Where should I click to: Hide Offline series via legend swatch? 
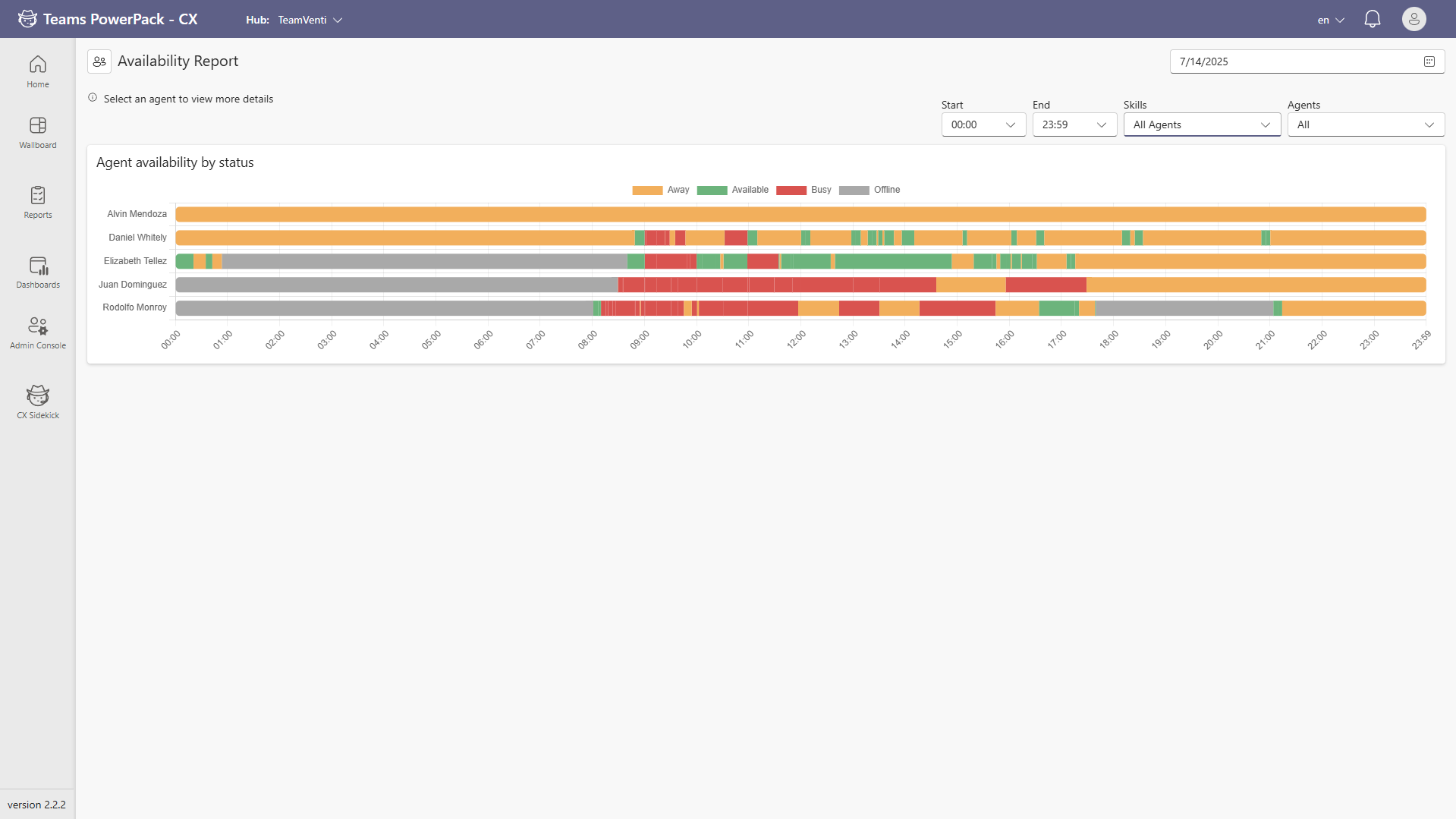pos(854,190)
